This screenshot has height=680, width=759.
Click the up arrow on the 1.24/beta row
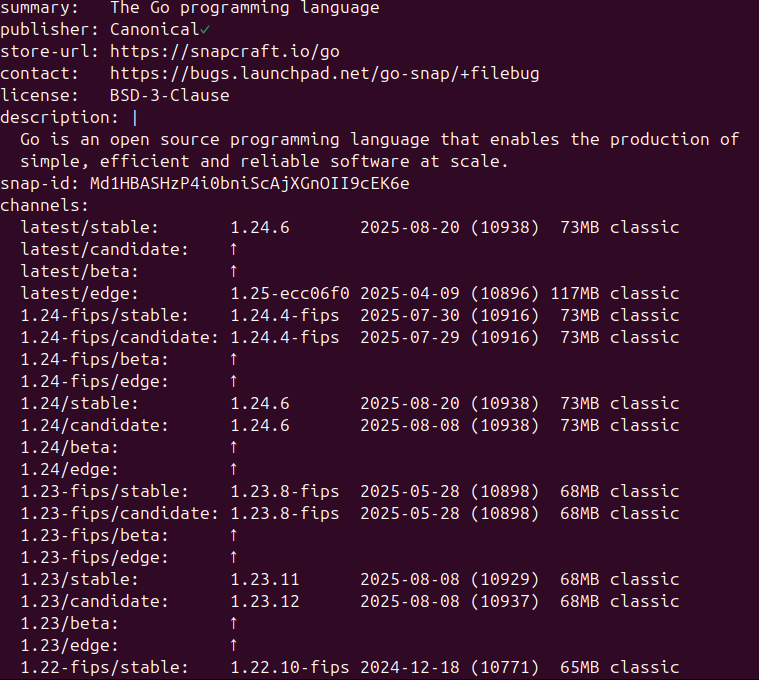pyautogui.click(x=234, y=447)
